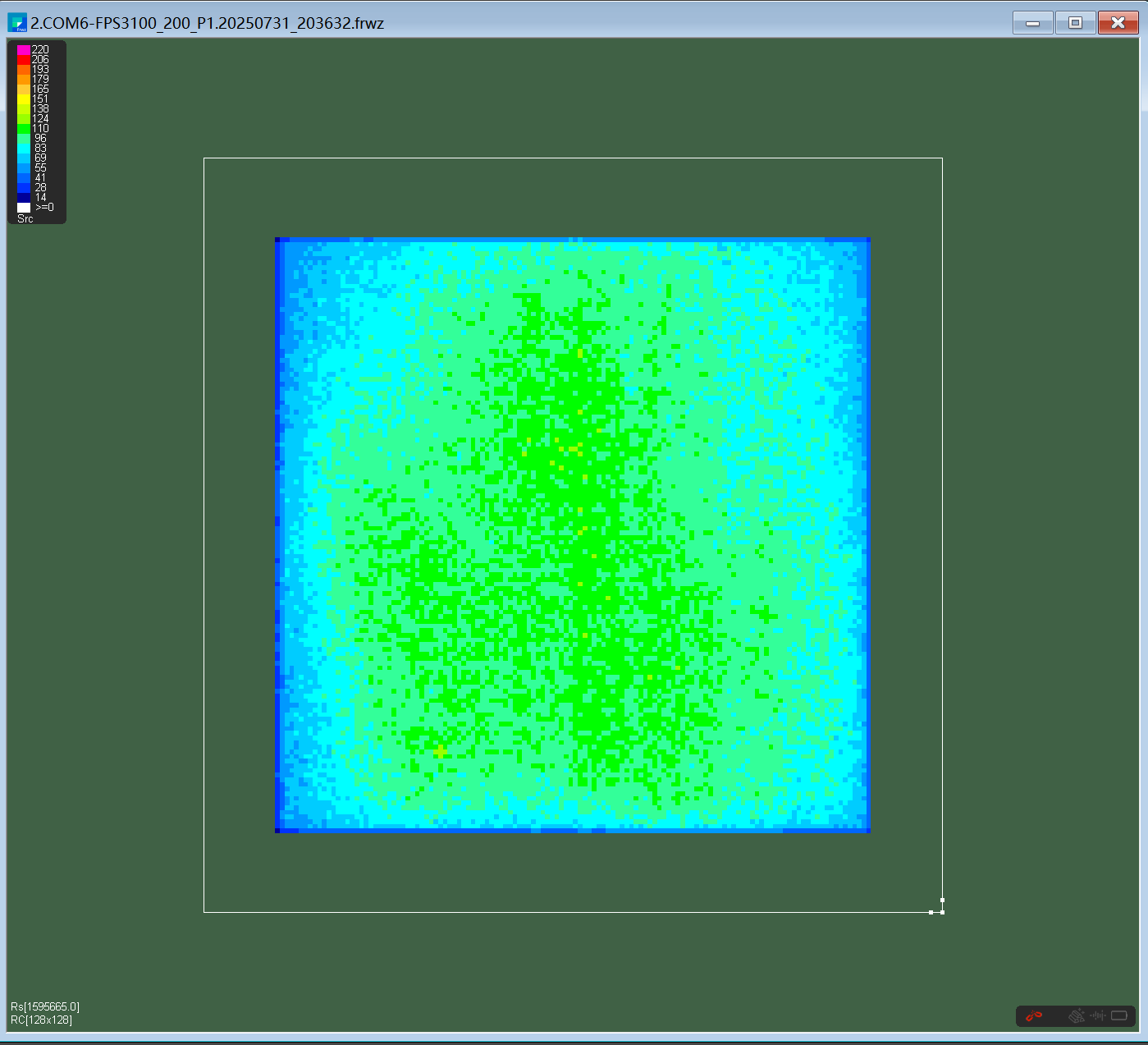Click the battery level status icon
Image resolution: width=1148 pixels, height=1045 pixels.
tap(1119, 1016)
